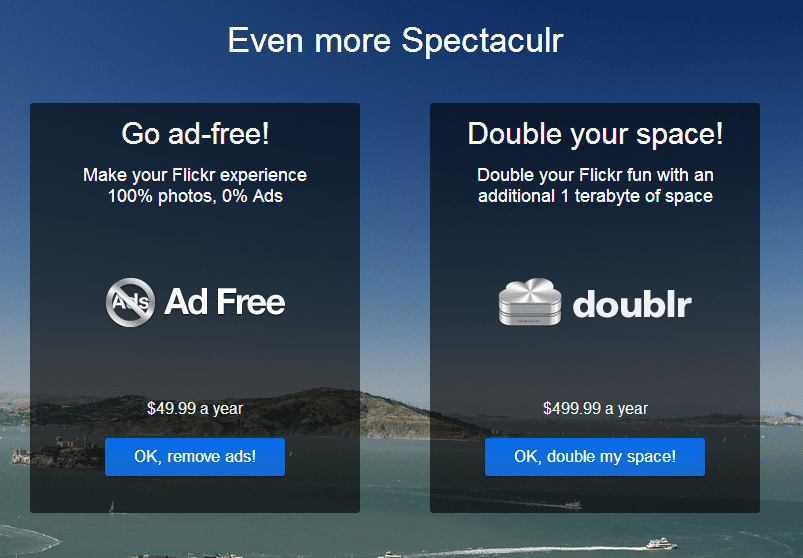Click the "OK, remove ads!" button

tap(195, 457)
